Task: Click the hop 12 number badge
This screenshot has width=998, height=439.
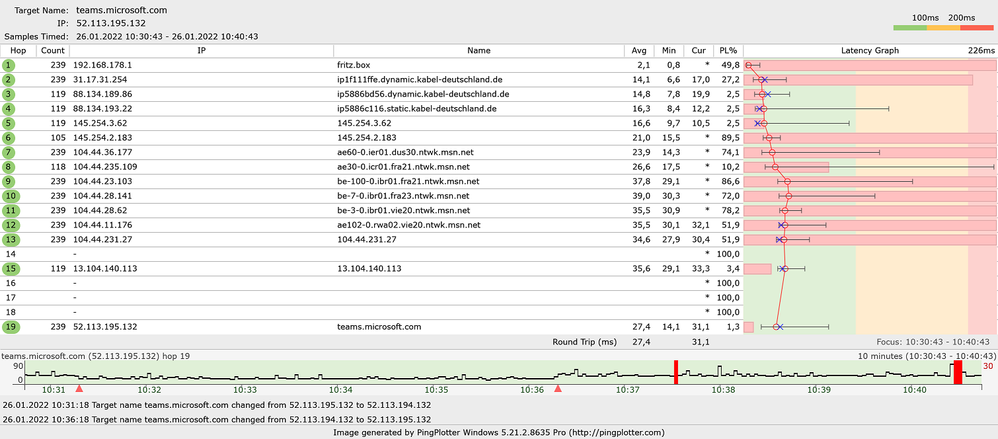Action: tap(10, 225)
